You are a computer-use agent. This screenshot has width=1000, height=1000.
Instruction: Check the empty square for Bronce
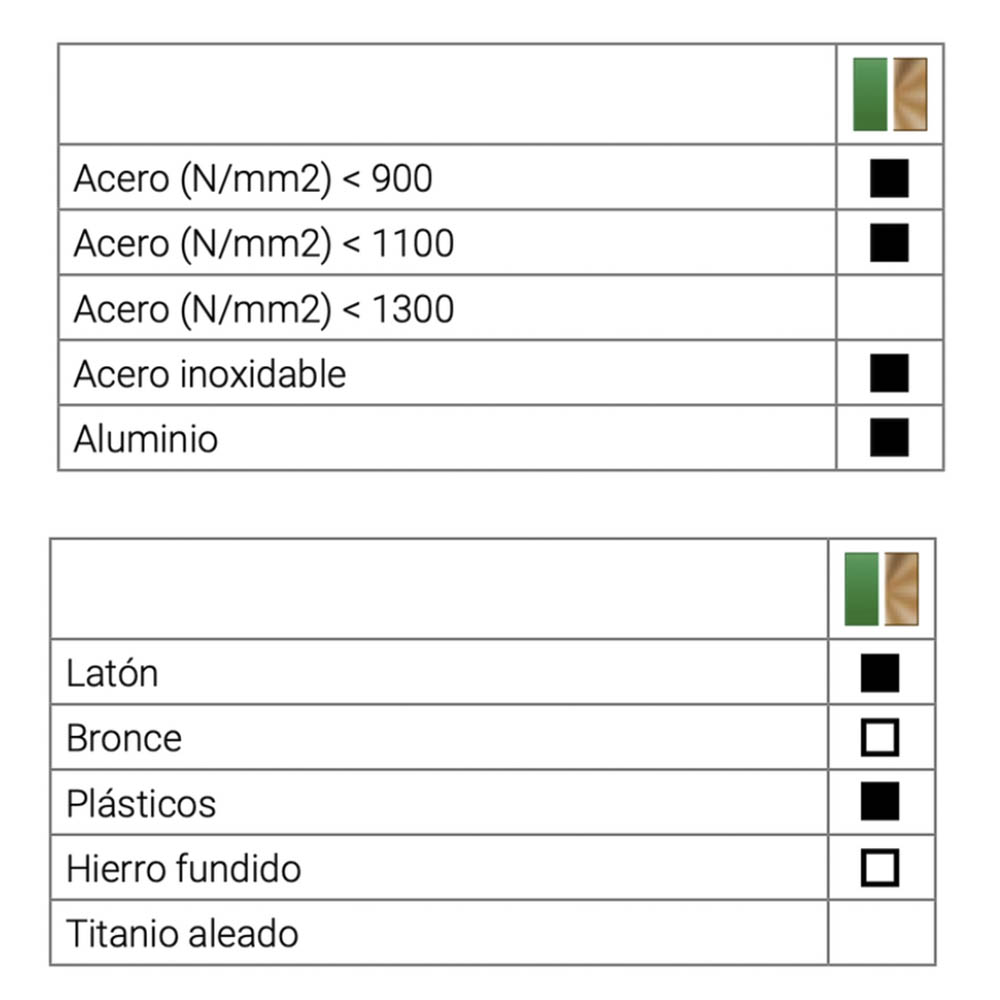880,738
